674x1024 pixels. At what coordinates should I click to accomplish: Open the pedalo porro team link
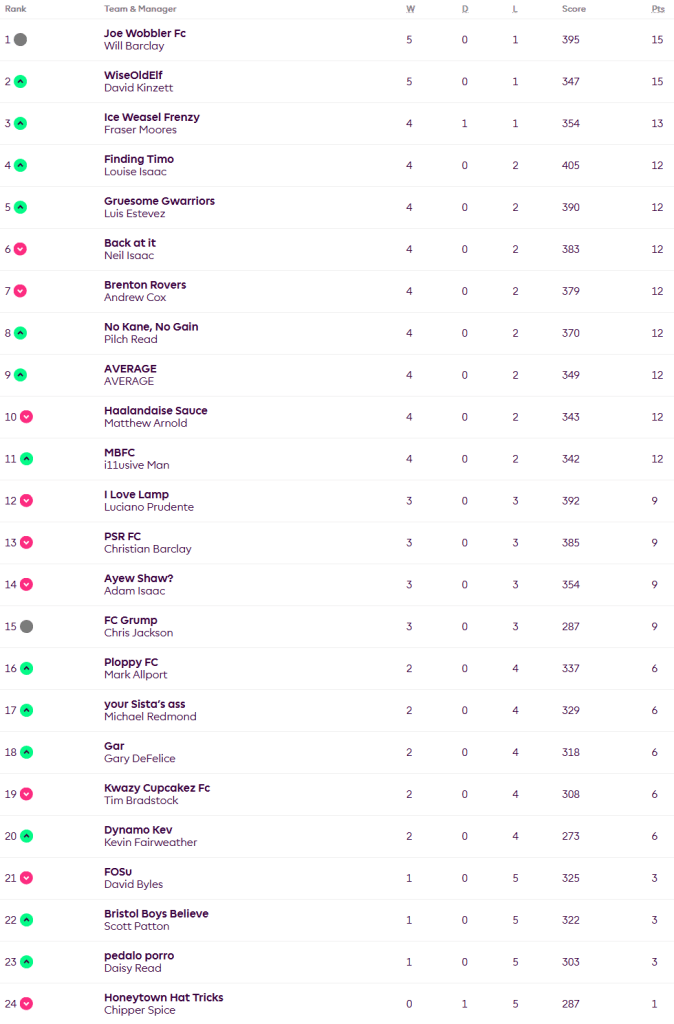139,956
